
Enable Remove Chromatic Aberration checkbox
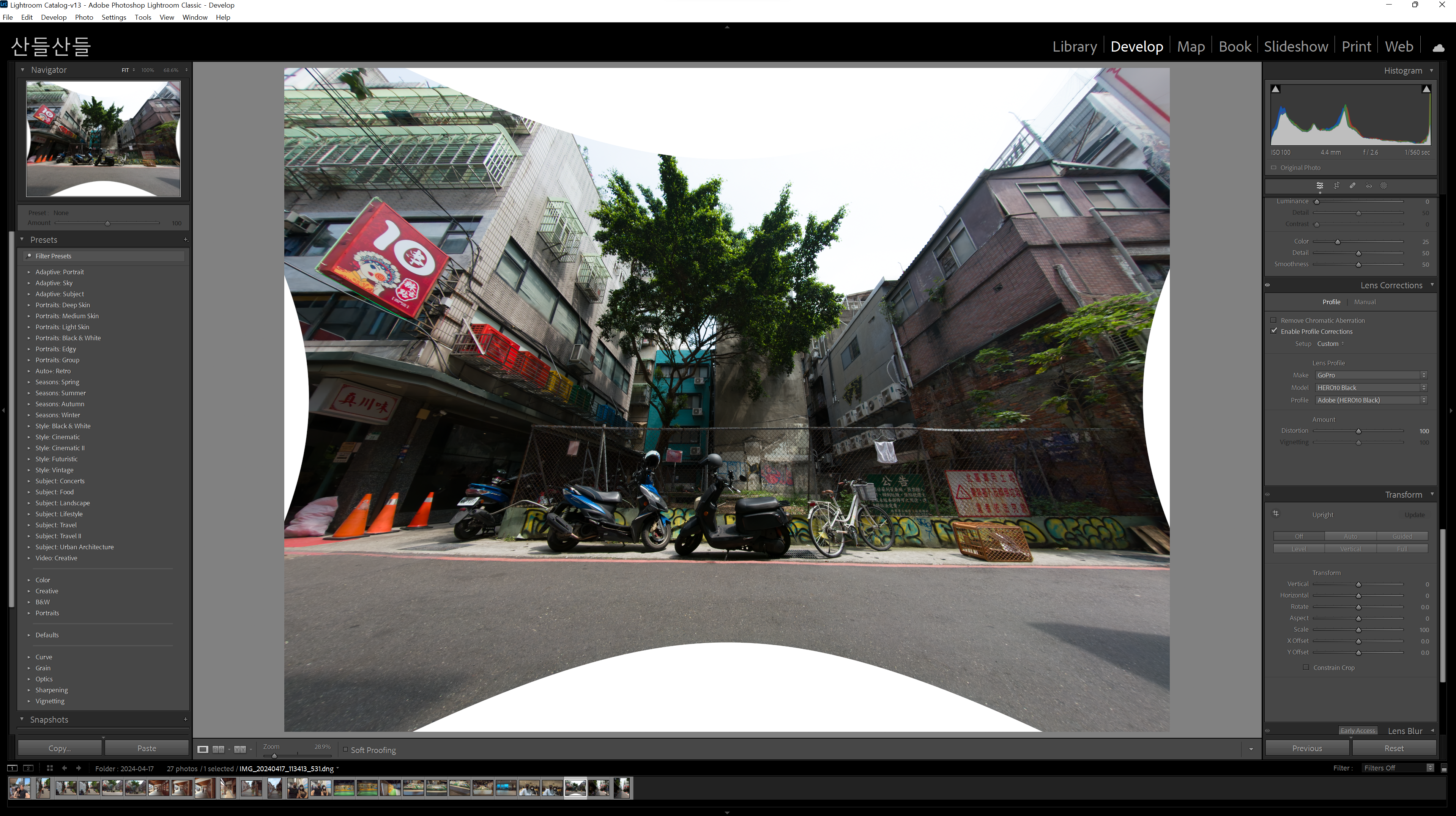[x=1274, y=321]
